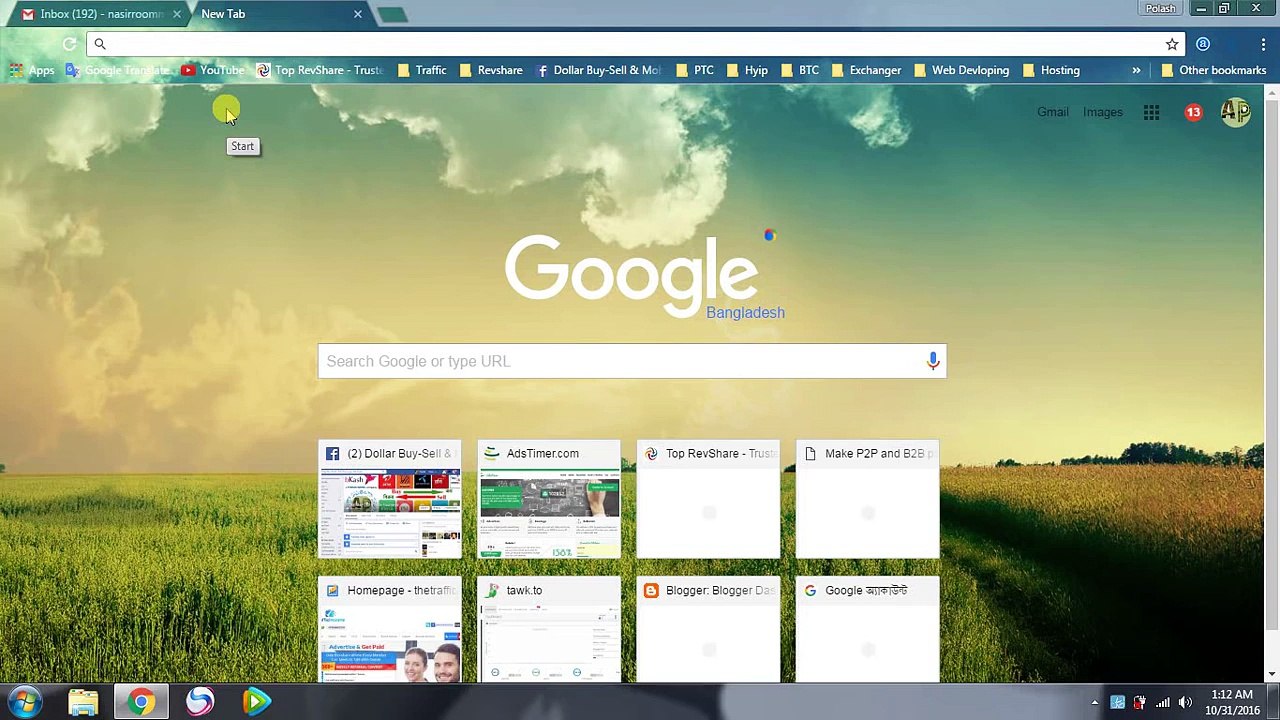Open the Gmail link
This screenshot has height=720, width=1280.
click(x=1053, y=112)
